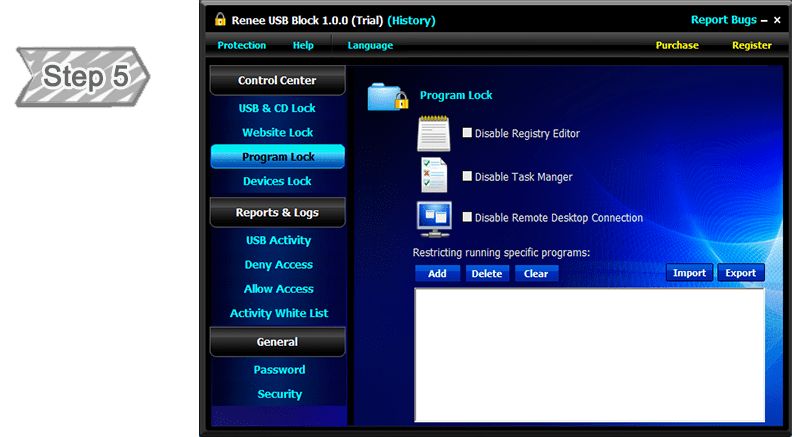
Task: Open Devices Lock in sidebar
Action: click(277, 181)
